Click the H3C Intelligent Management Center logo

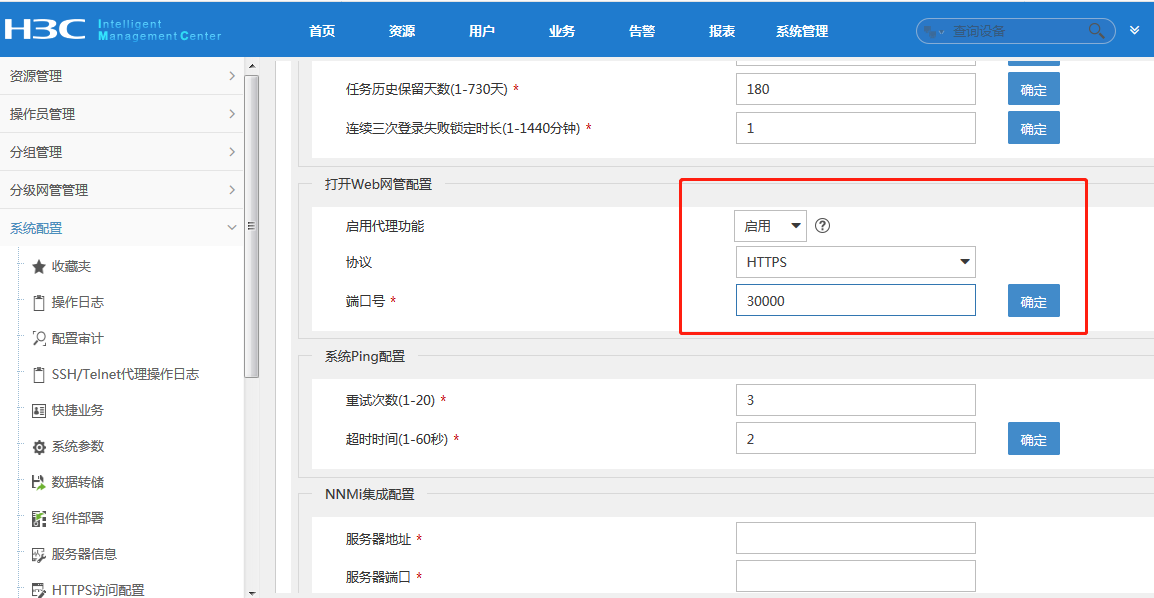113,29
